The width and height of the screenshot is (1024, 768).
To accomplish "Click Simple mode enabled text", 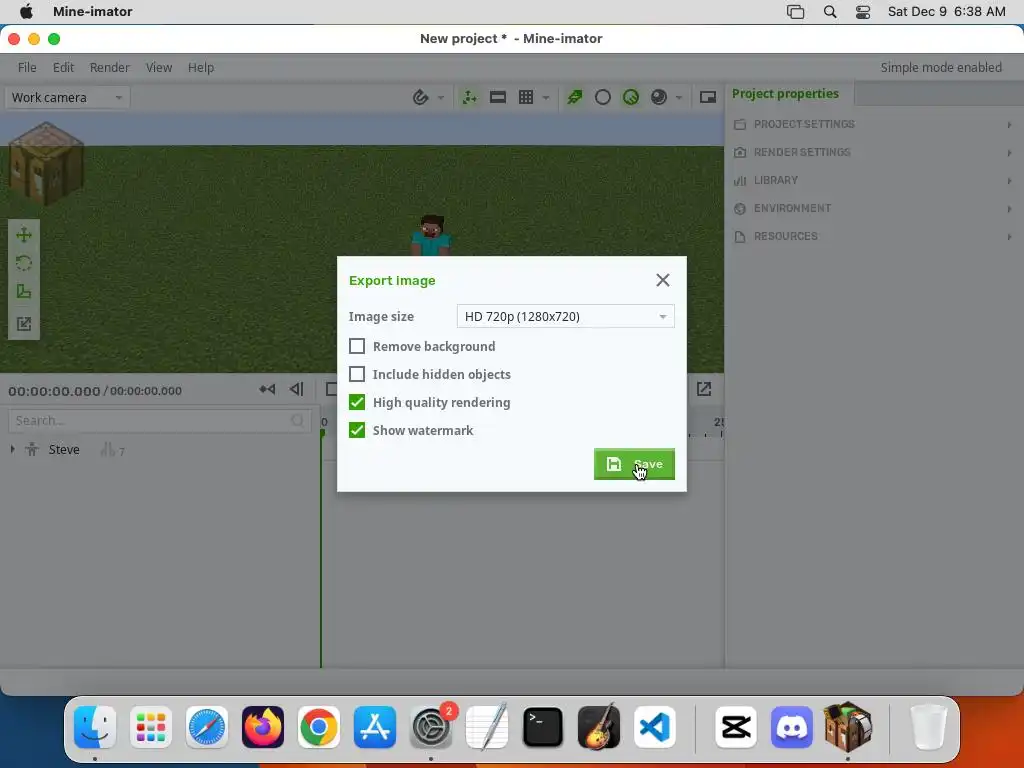I will [940, 67].
